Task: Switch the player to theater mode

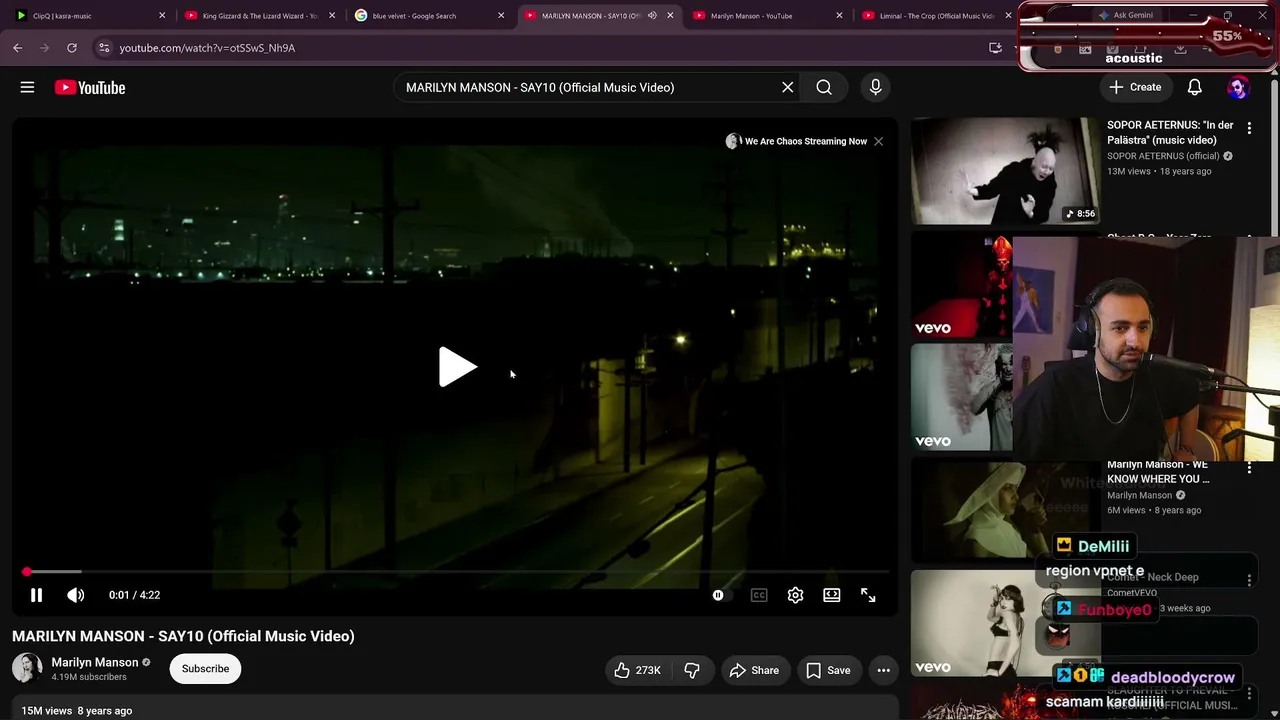Action: [832, 595]
